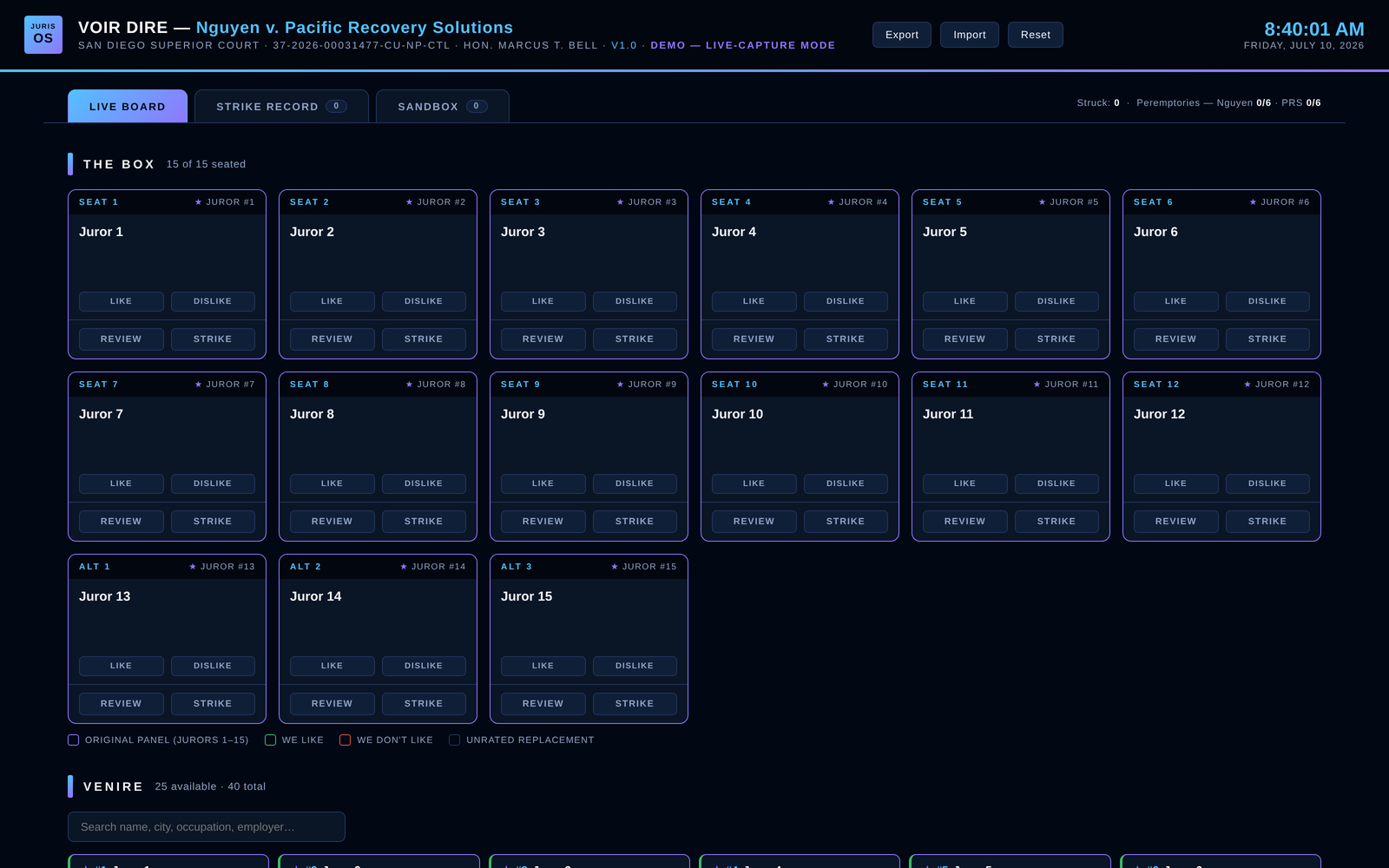Strike Juror 15 from Alt 3
This screenshot has width=1389, height=868.
tap(635, 704)
